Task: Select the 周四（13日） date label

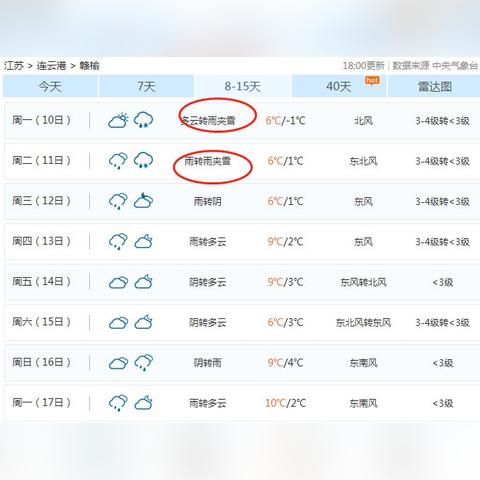Action: pyautogui.click(x=41, y=241)
